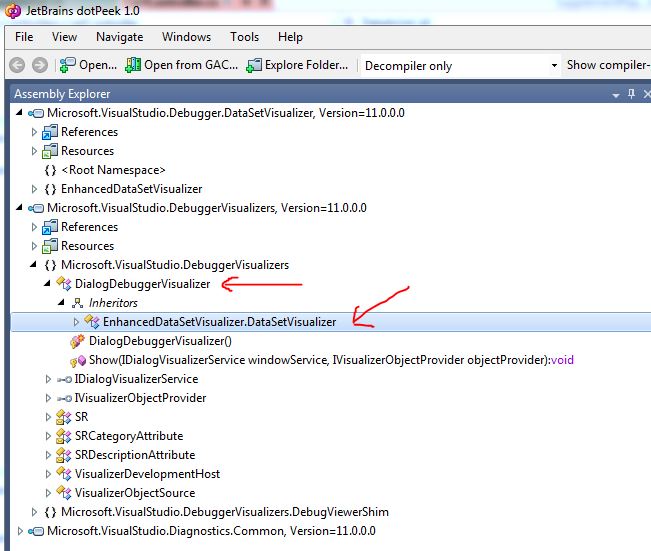Open the Navigate menu

pos(120,37)
